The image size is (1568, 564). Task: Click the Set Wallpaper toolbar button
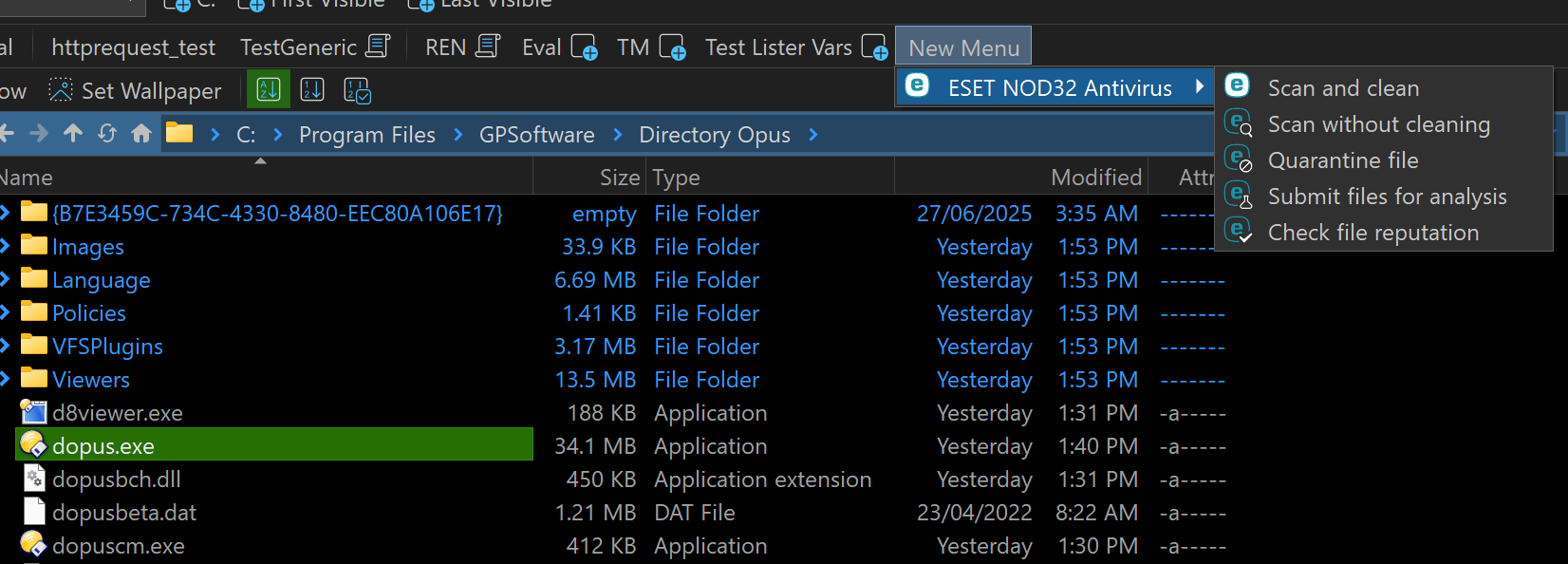(x=135, y=91)
